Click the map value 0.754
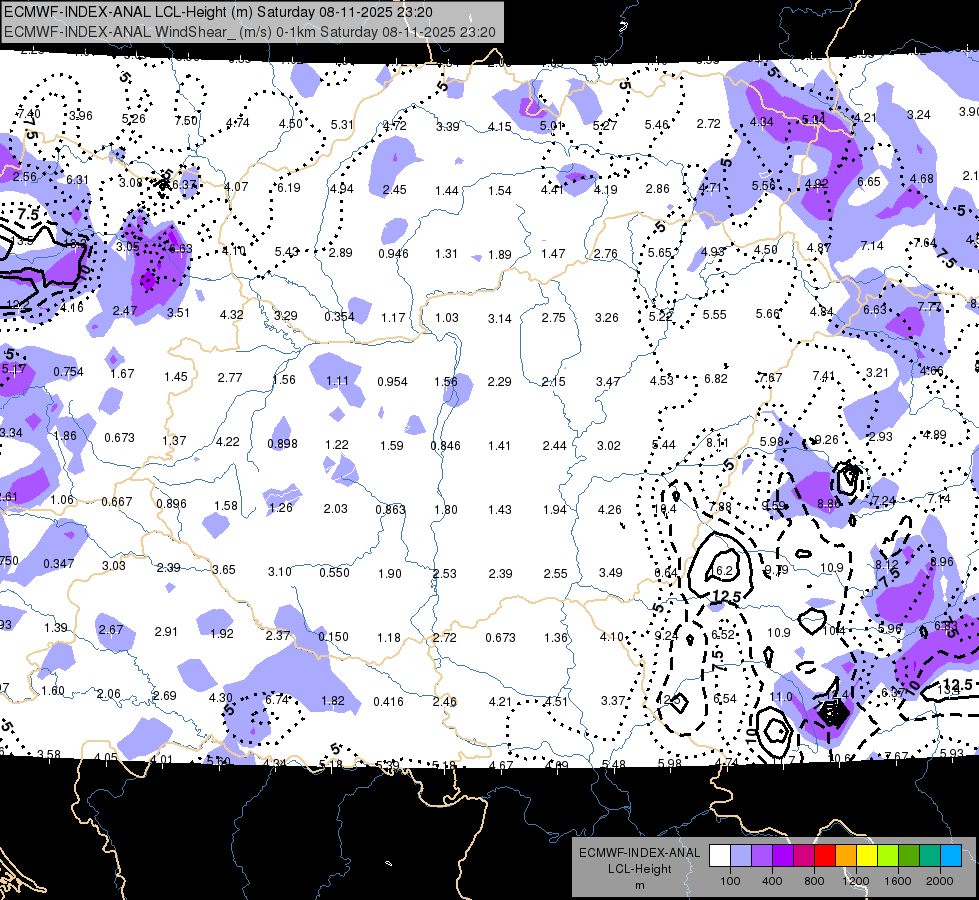 pyautogui.click(x=69, y=372)
